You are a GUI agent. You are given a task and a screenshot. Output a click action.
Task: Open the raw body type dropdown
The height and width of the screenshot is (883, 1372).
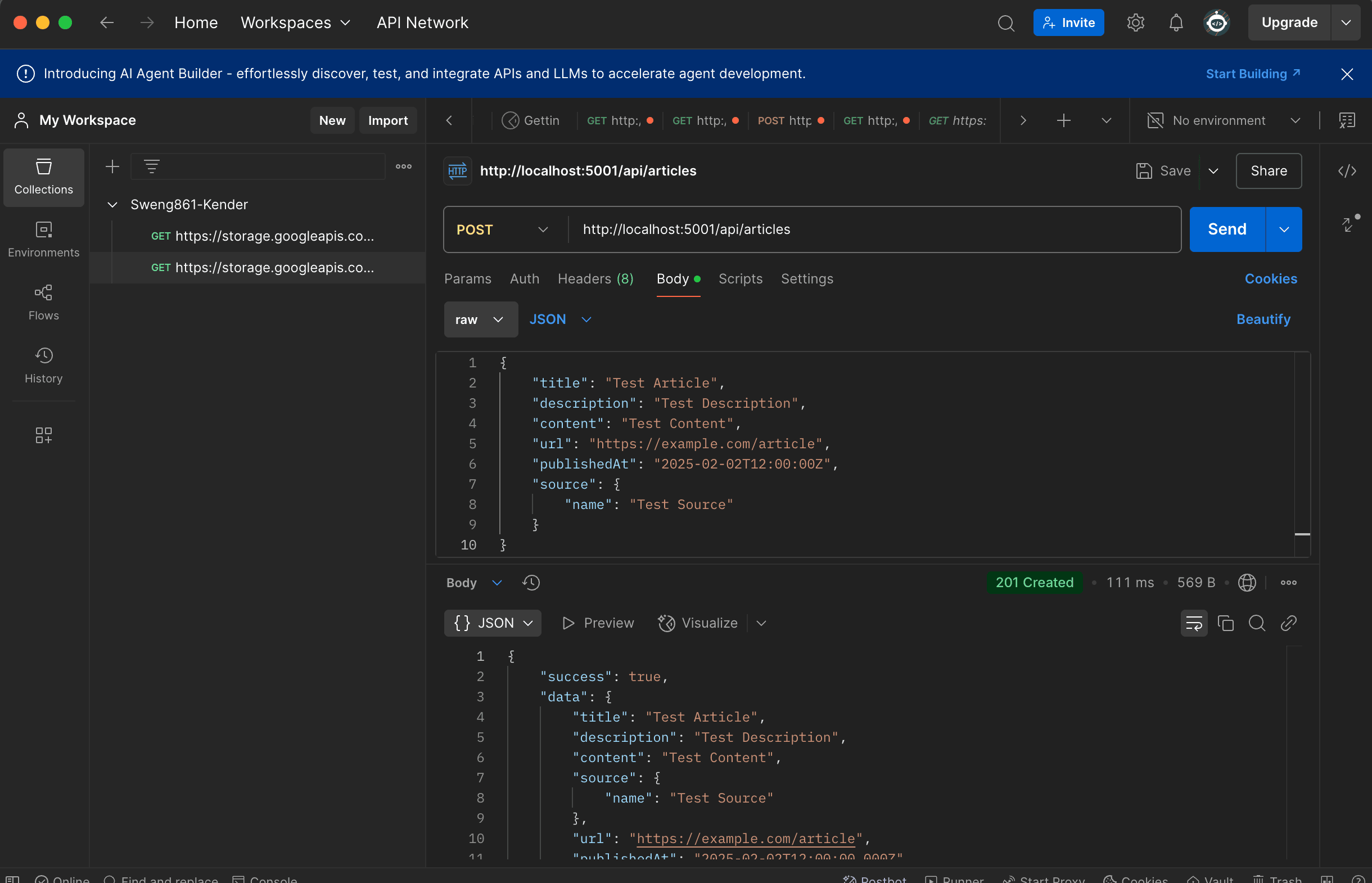(x=480, y=319)
